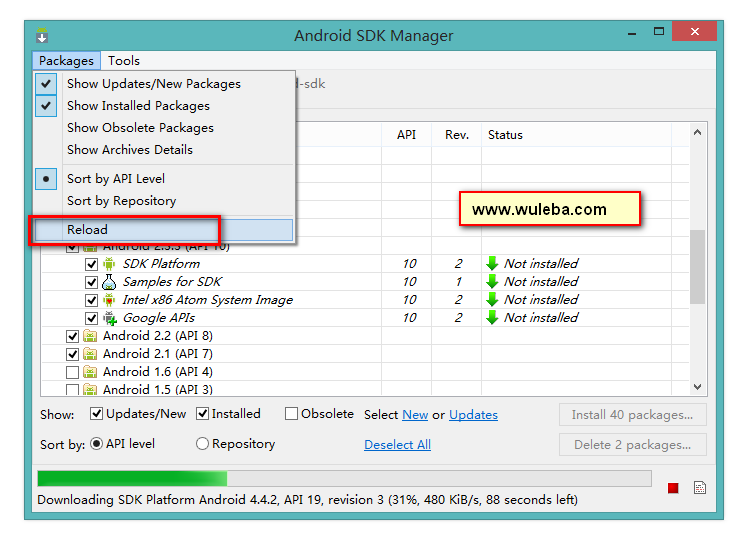This screenshot has width=745, height=542.
Task: Click the scrollbar up arrow
Action: point(697,133)
